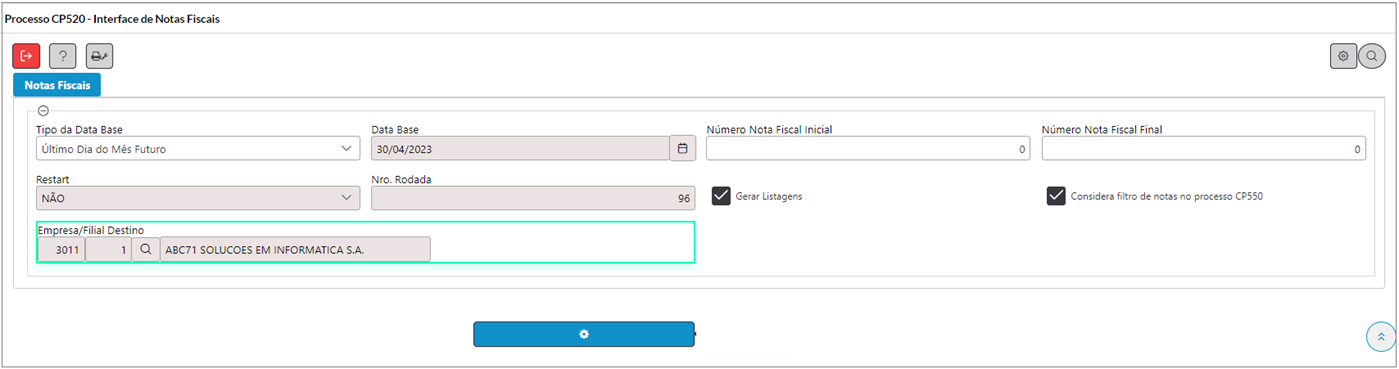Click the Data Base date field
1399x369 pixels.
(520, 148)
